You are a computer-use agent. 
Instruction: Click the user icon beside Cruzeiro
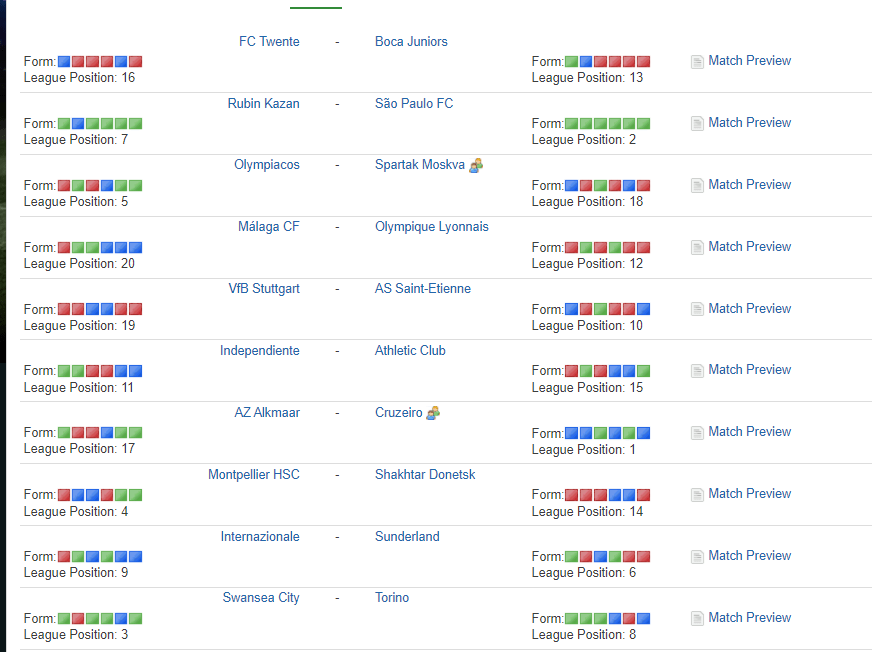point(433,413)
